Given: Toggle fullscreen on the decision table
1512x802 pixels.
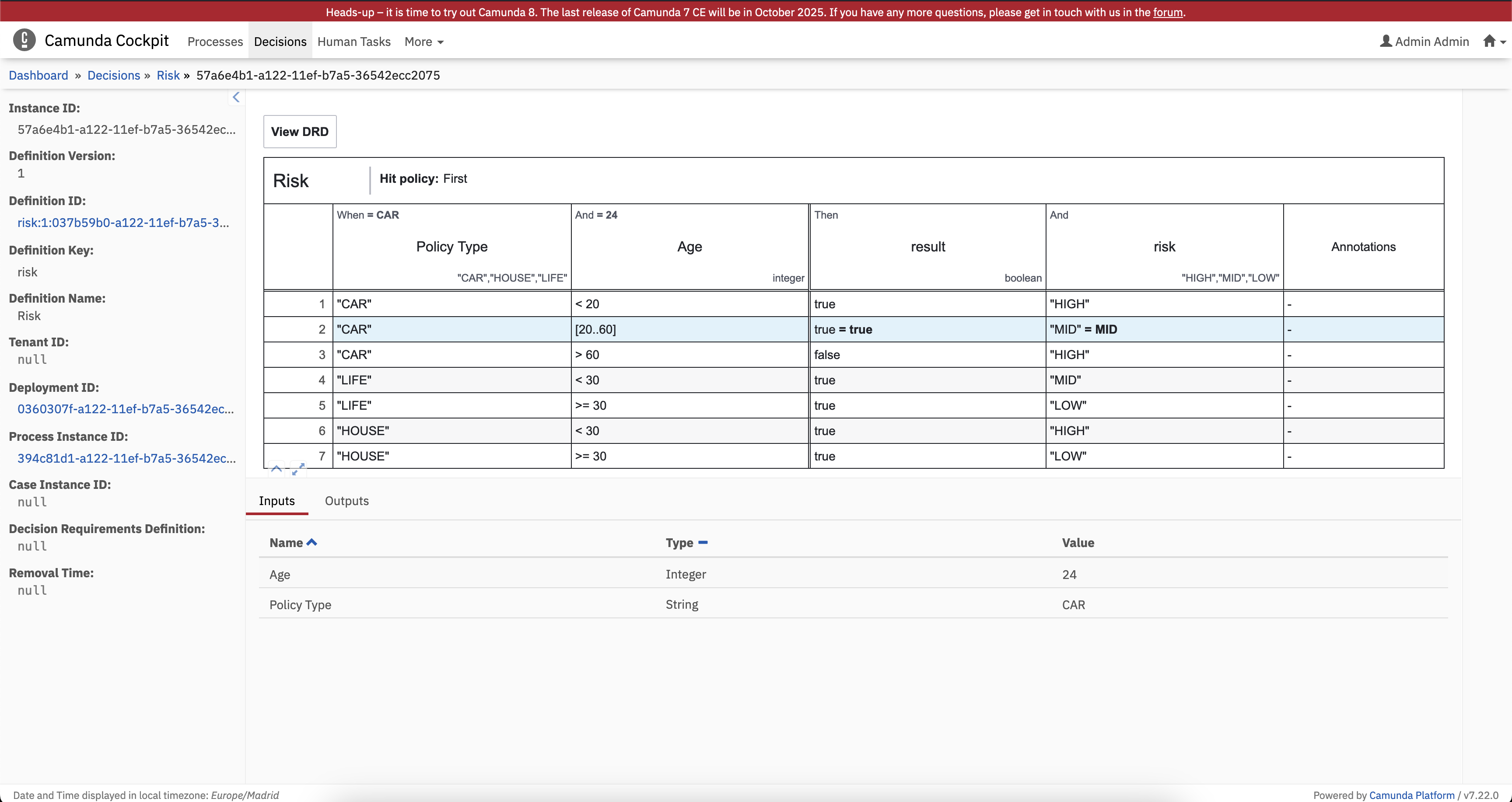Looking at the screenshot, I should pos(298,469).
